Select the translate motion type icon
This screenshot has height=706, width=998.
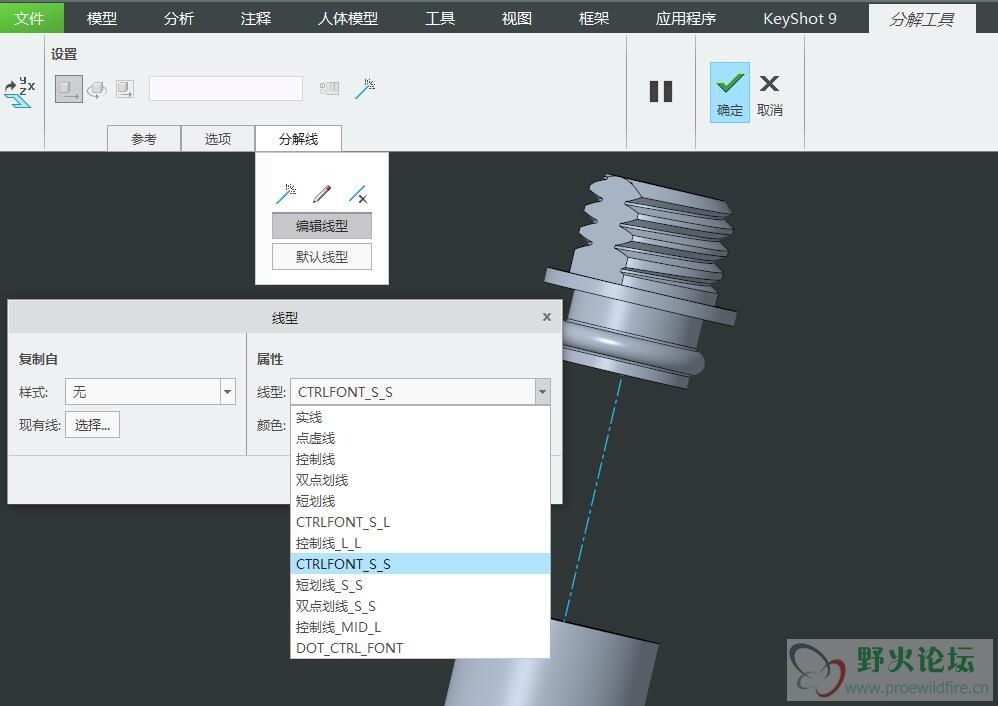point(68,90)
